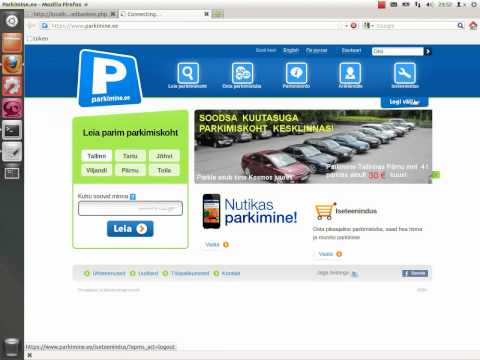Open the session power menu in top panel
This screenshot has height=360, width=480.
(x=474, y=5)
